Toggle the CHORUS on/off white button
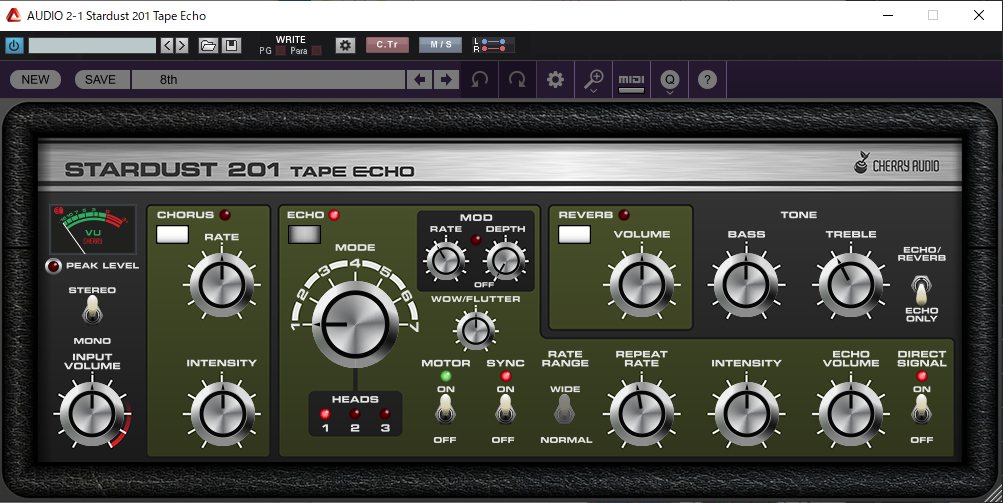This screenshot has width=1003, height=503. click(x=172, y=234)
